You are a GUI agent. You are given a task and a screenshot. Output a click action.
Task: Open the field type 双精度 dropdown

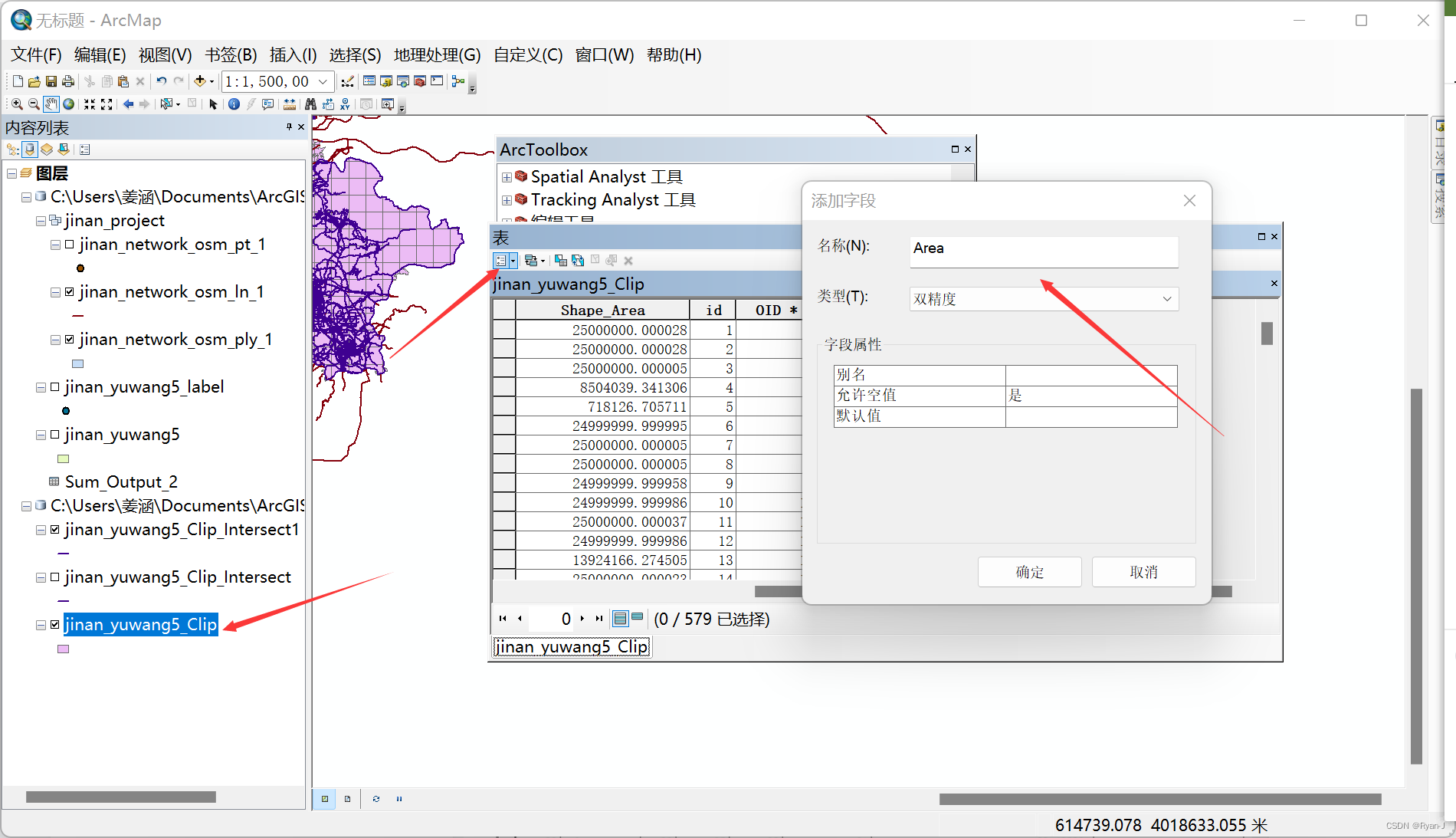point(1166,299)
